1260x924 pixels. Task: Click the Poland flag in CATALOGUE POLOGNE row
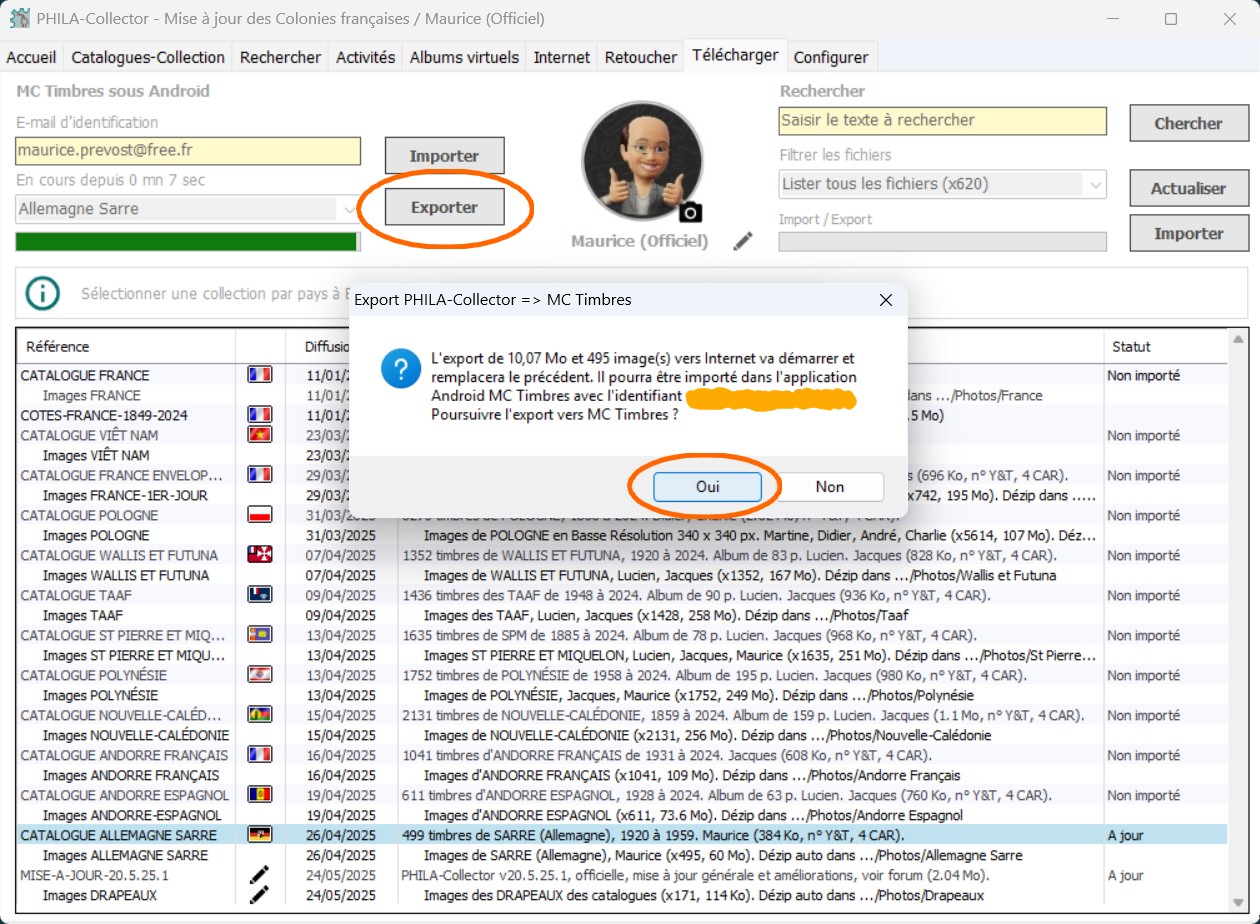(x=260, y=515)
